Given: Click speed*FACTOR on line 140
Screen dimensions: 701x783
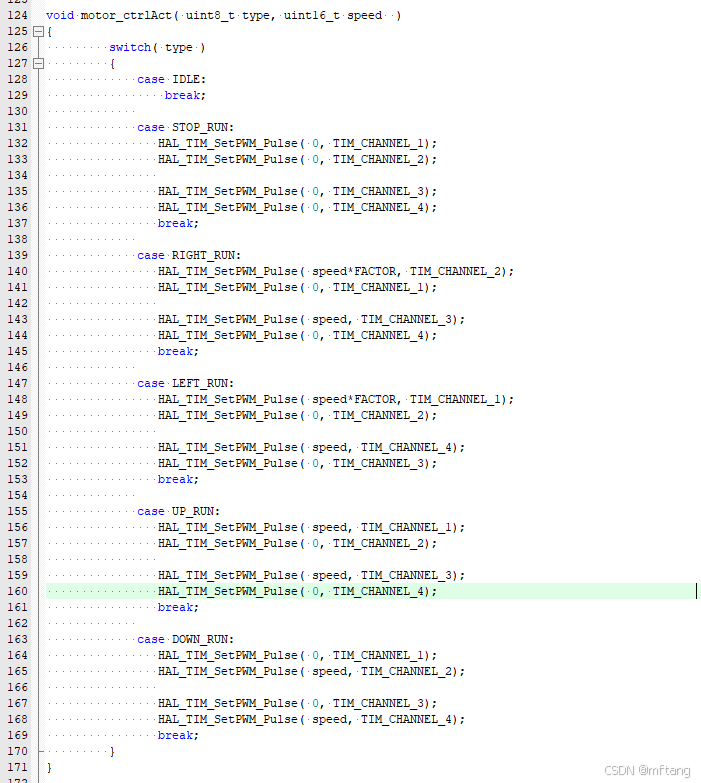Looking at the screenshot, I should point(354,271).
